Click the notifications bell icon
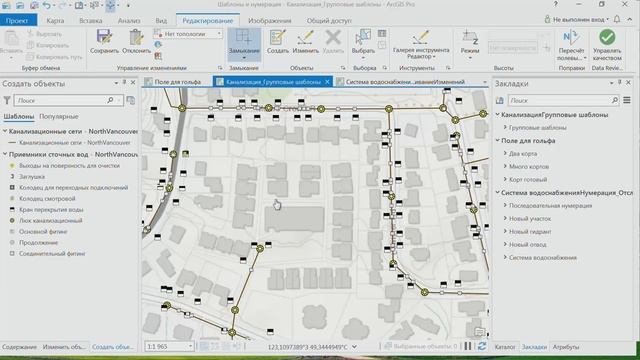This screenshot has width=640, height=360. (617, 19)
